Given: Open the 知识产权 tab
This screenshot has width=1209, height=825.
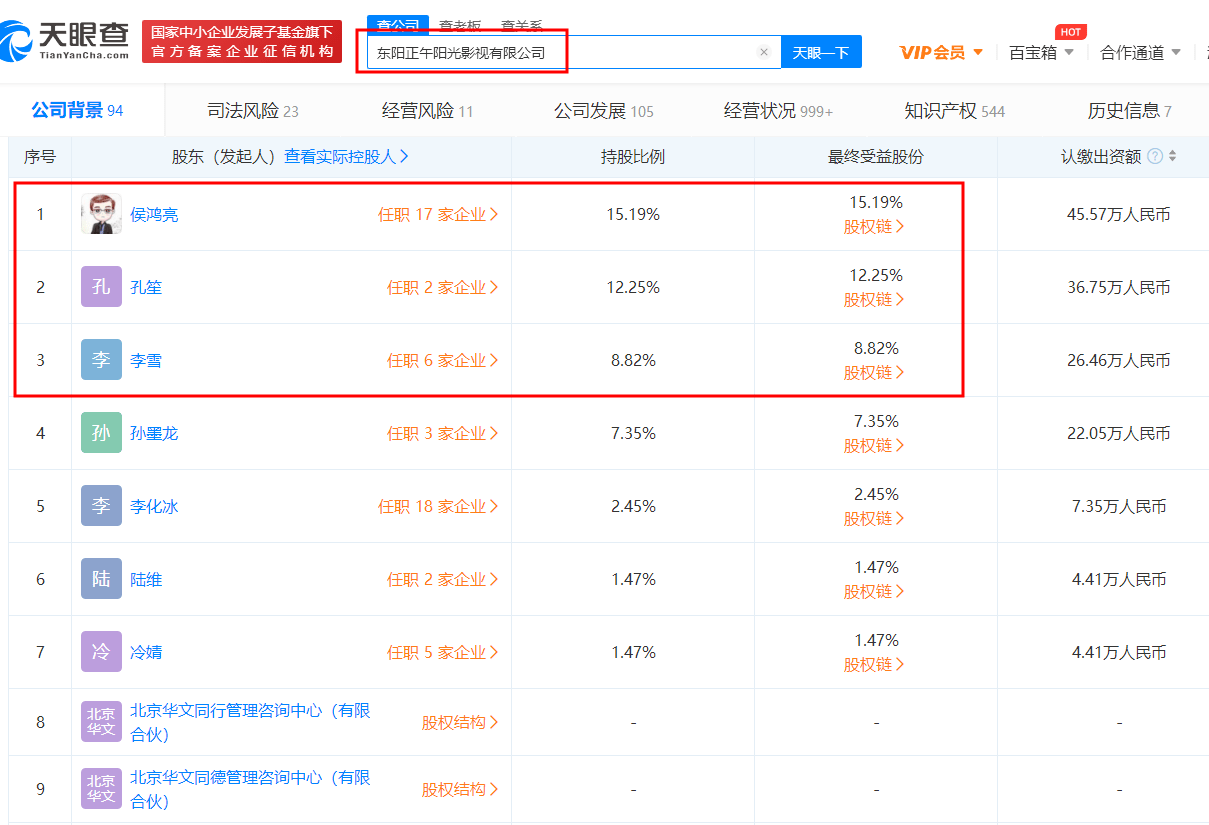Looking at the screenshot, I should (954, 111).
